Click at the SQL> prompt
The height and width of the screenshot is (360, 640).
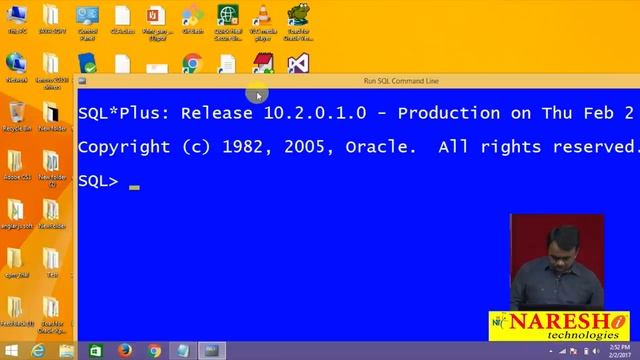pos(98,181)
